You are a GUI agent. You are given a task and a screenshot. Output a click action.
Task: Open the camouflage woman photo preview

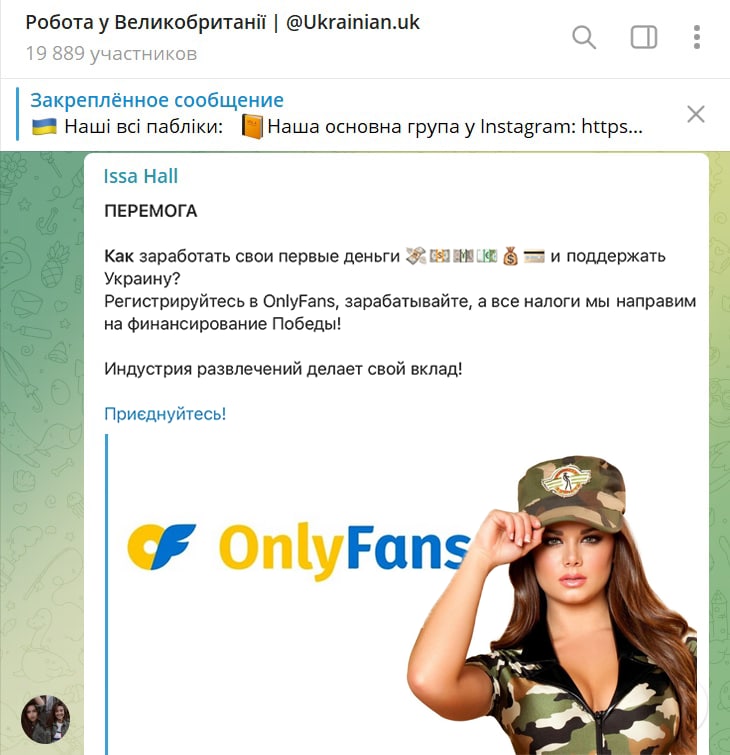pyautogui.click(x=554, y=605)
